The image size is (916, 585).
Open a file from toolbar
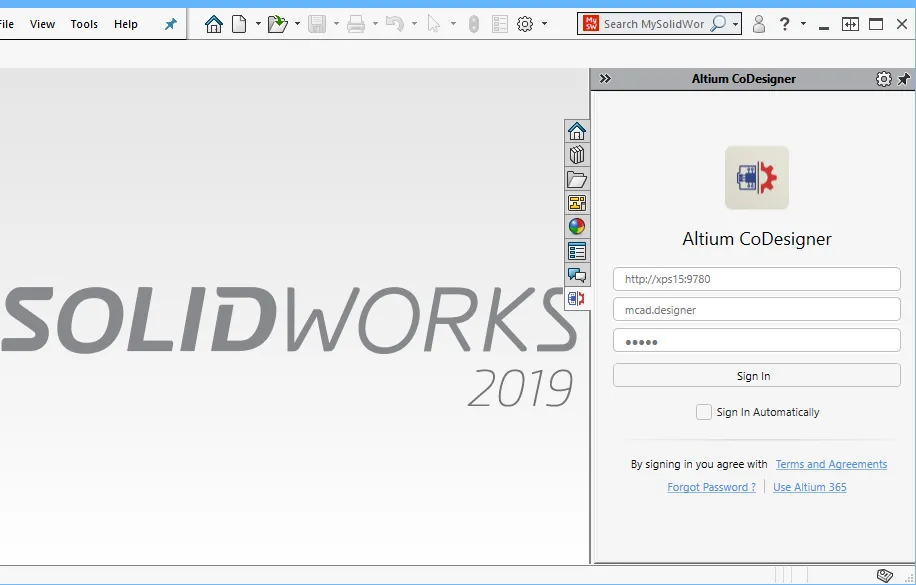coord(278,24)
